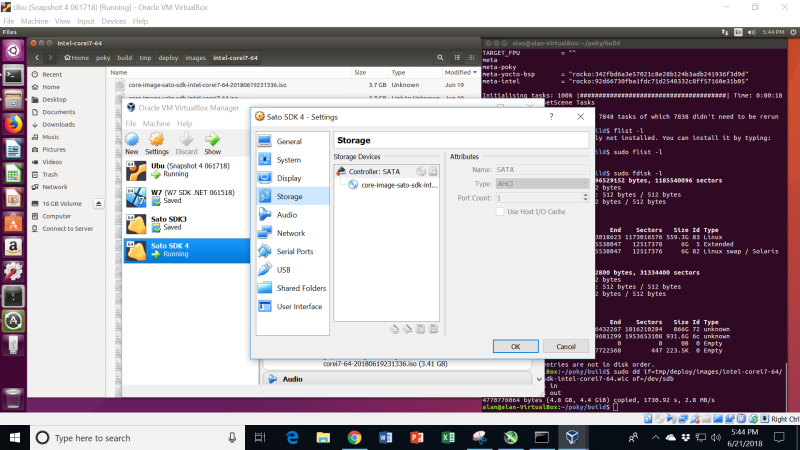Open Excel from Windows taskbar
The height and width of the screenshot is (450, 800).
(x=448, y=438)
